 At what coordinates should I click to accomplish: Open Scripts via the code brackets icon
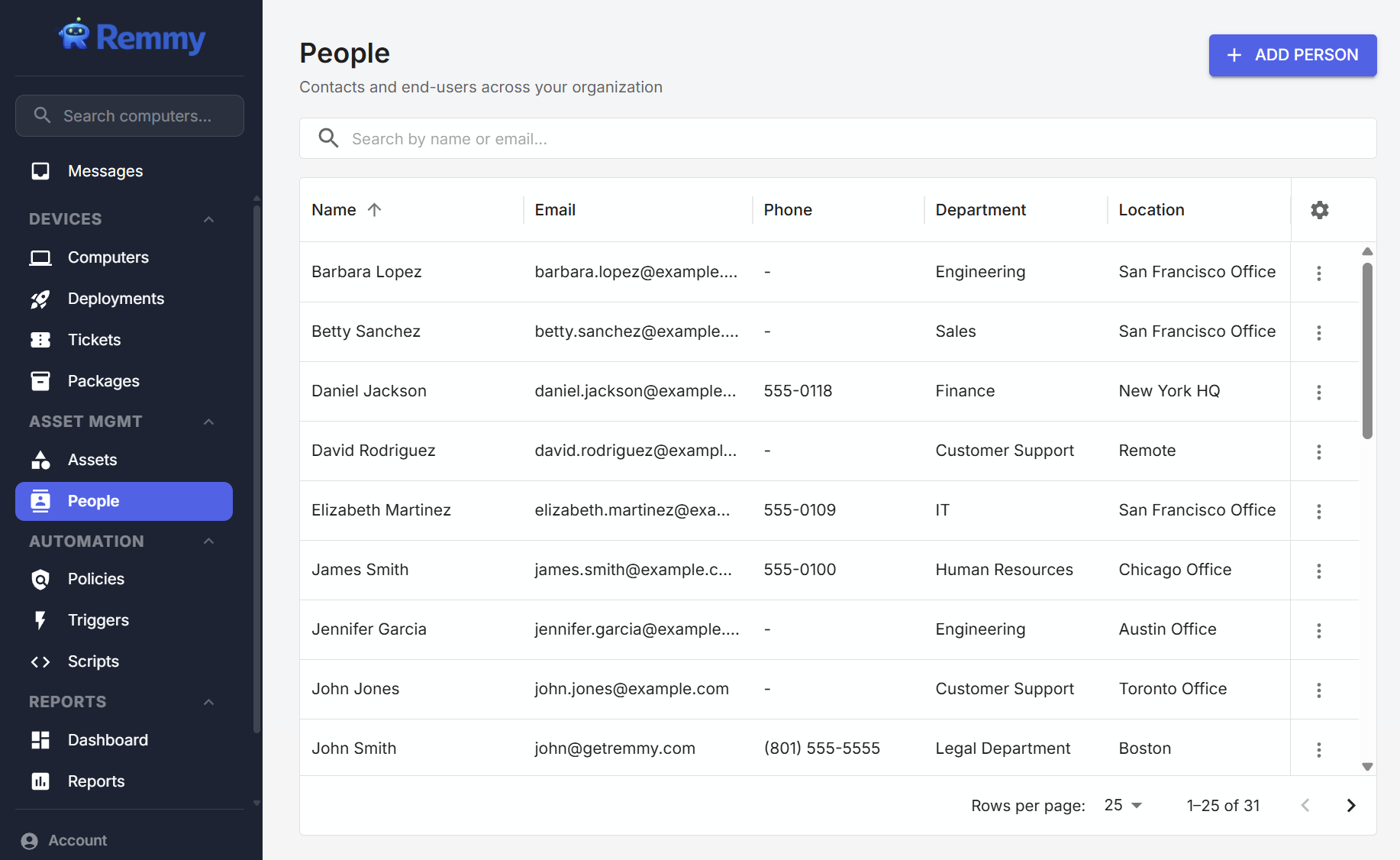point(40,661)
